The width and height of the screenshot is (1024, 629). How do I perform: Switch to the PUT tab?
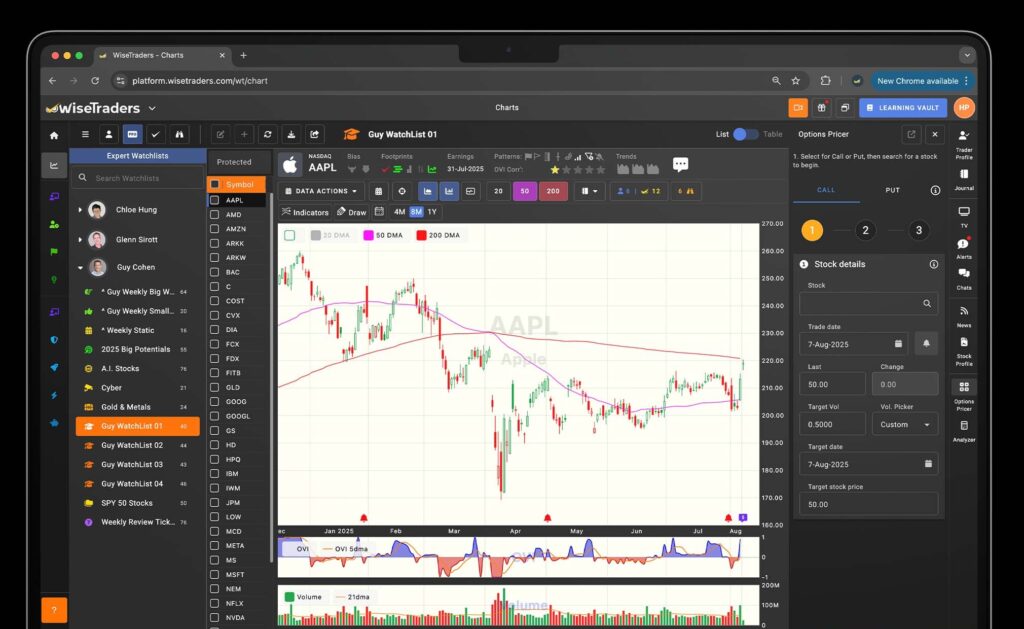point(892,190)
